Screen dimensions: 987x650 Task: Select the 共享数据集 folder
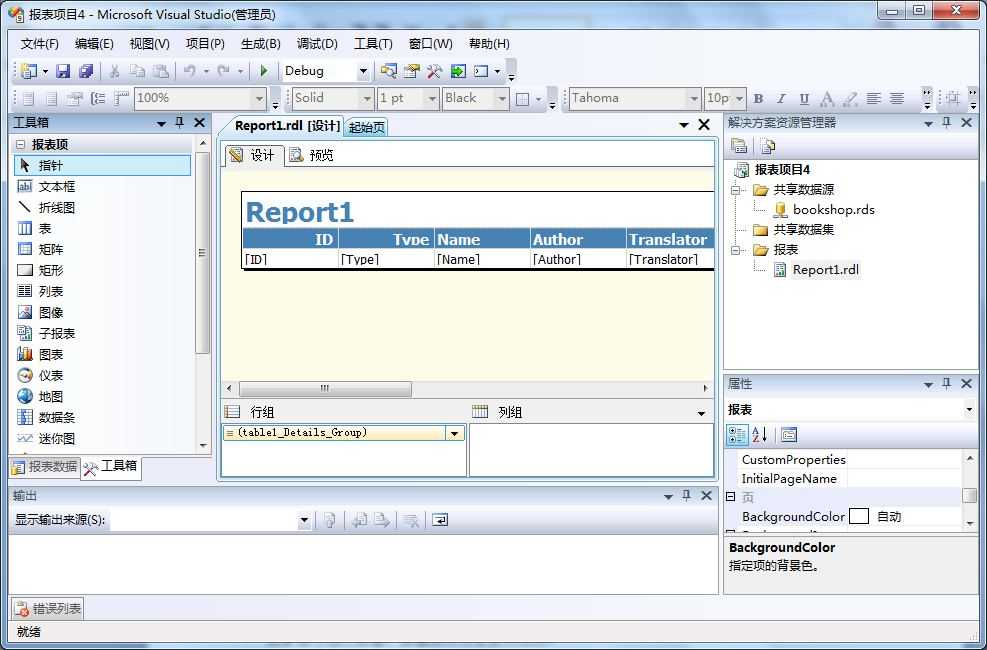803,230
